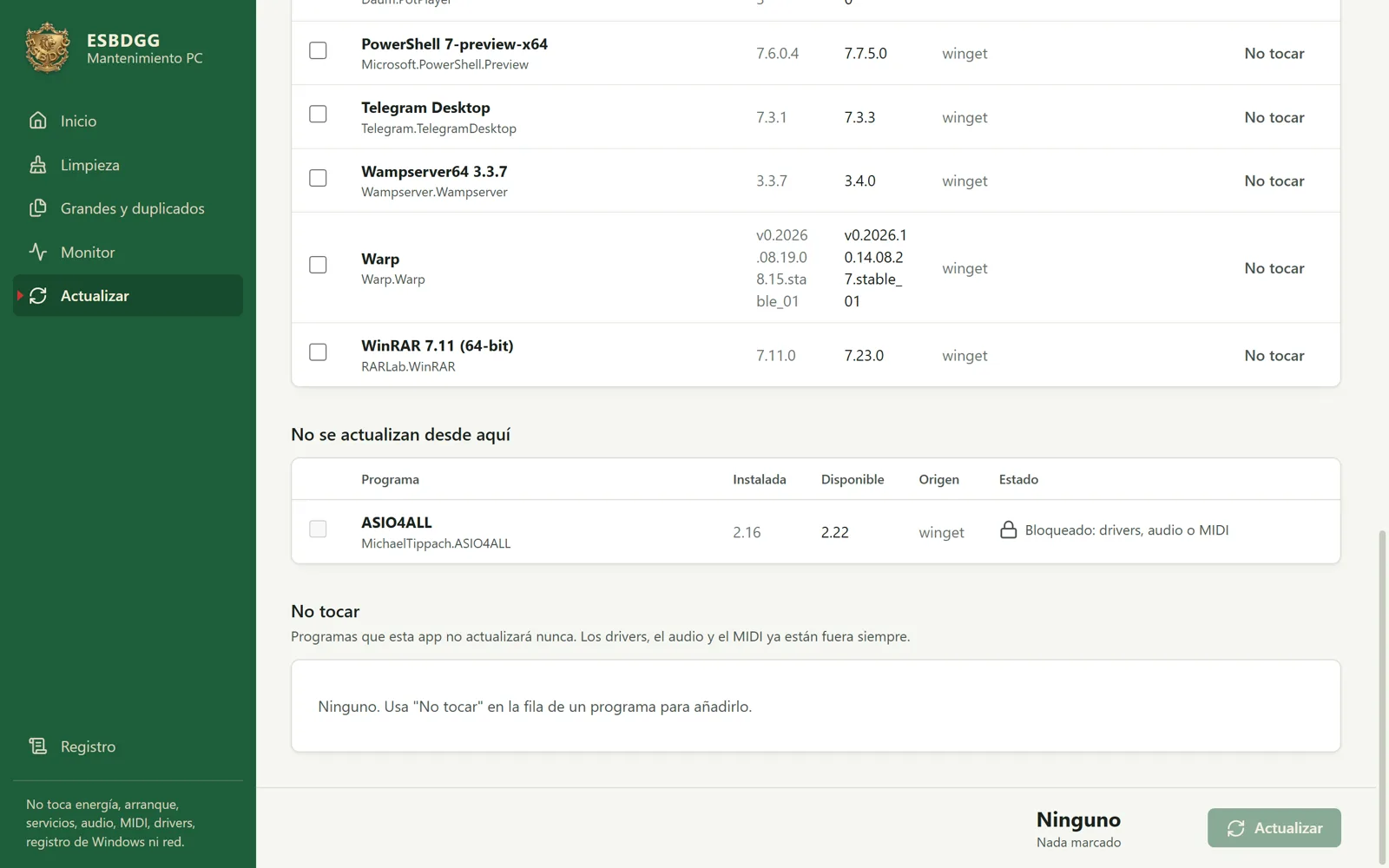Click the lock icon beside Bloqueado status
The height and width of the screenshot is (868, 1389).
pos(1008,529)
